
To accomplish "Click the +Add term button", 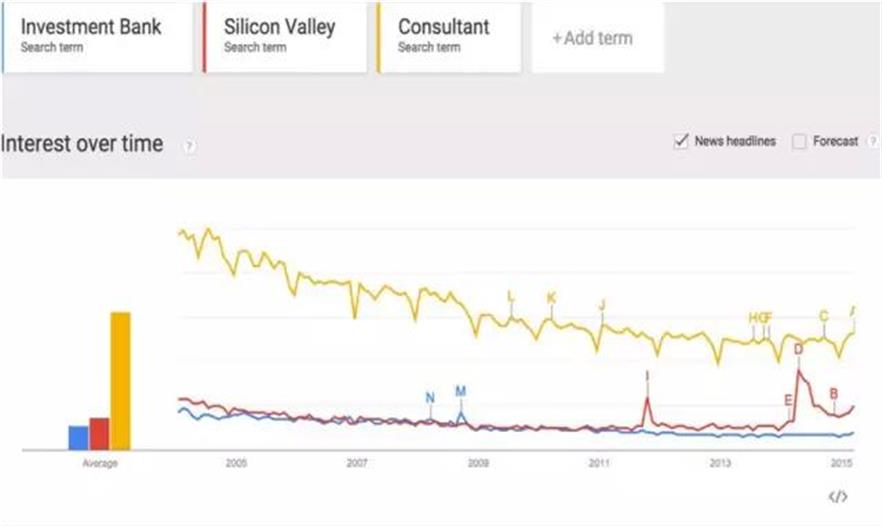I will pyautogui.click(x=597, y=38).
